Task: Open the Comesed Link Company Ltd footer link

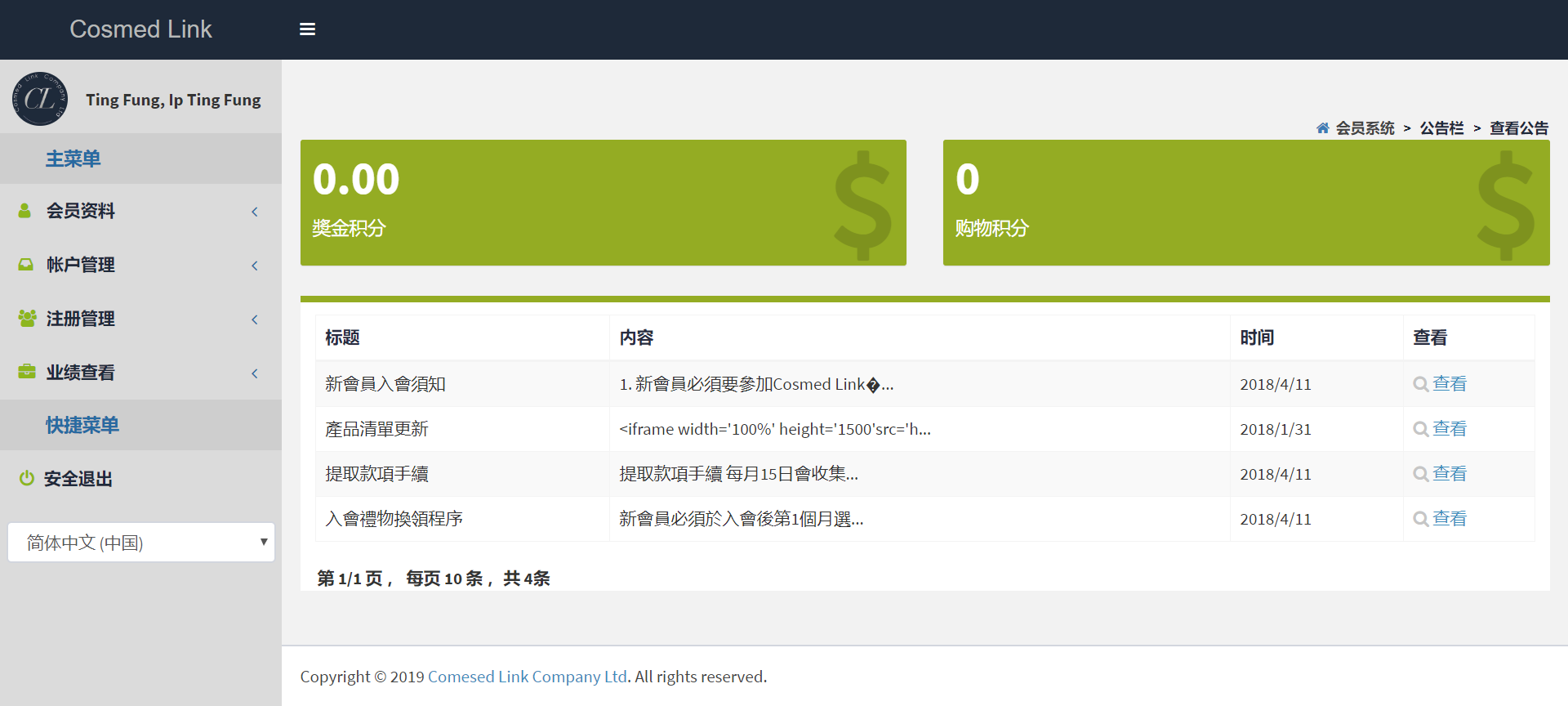Action: (528, 677)
